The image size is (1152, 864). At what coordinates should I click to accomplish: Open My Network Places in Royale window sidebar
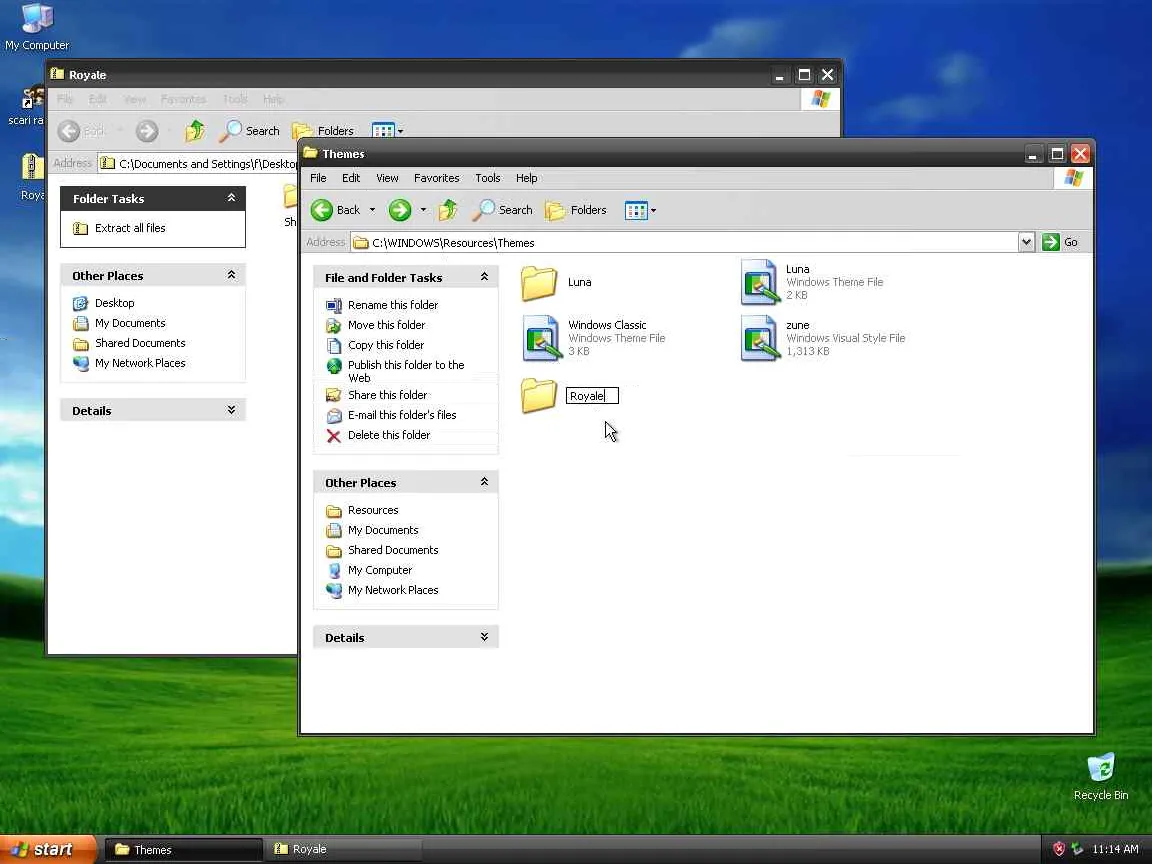(140, 363)
